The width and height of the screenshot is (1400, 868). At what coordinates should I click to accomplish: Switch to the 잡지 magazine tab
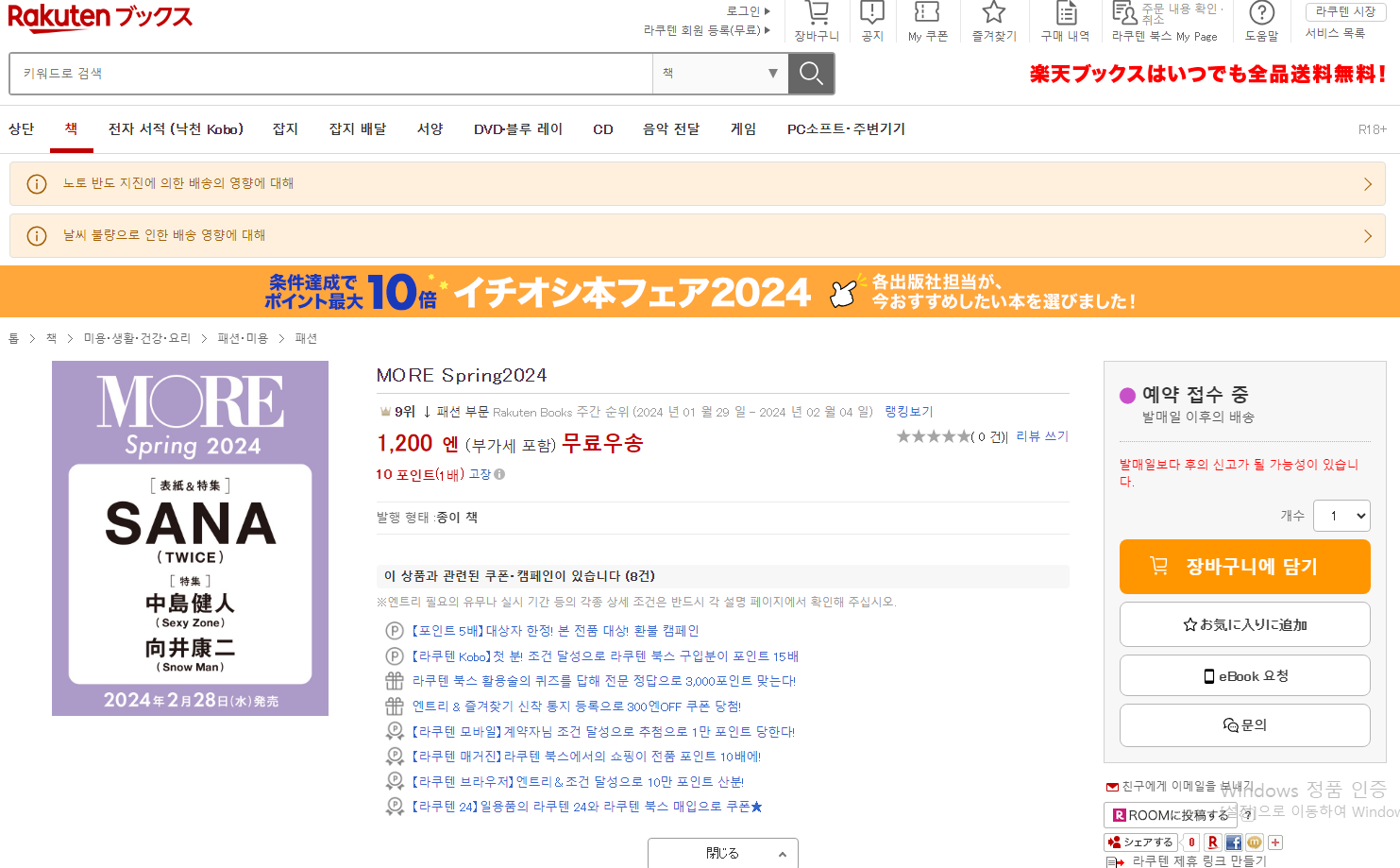285,129
